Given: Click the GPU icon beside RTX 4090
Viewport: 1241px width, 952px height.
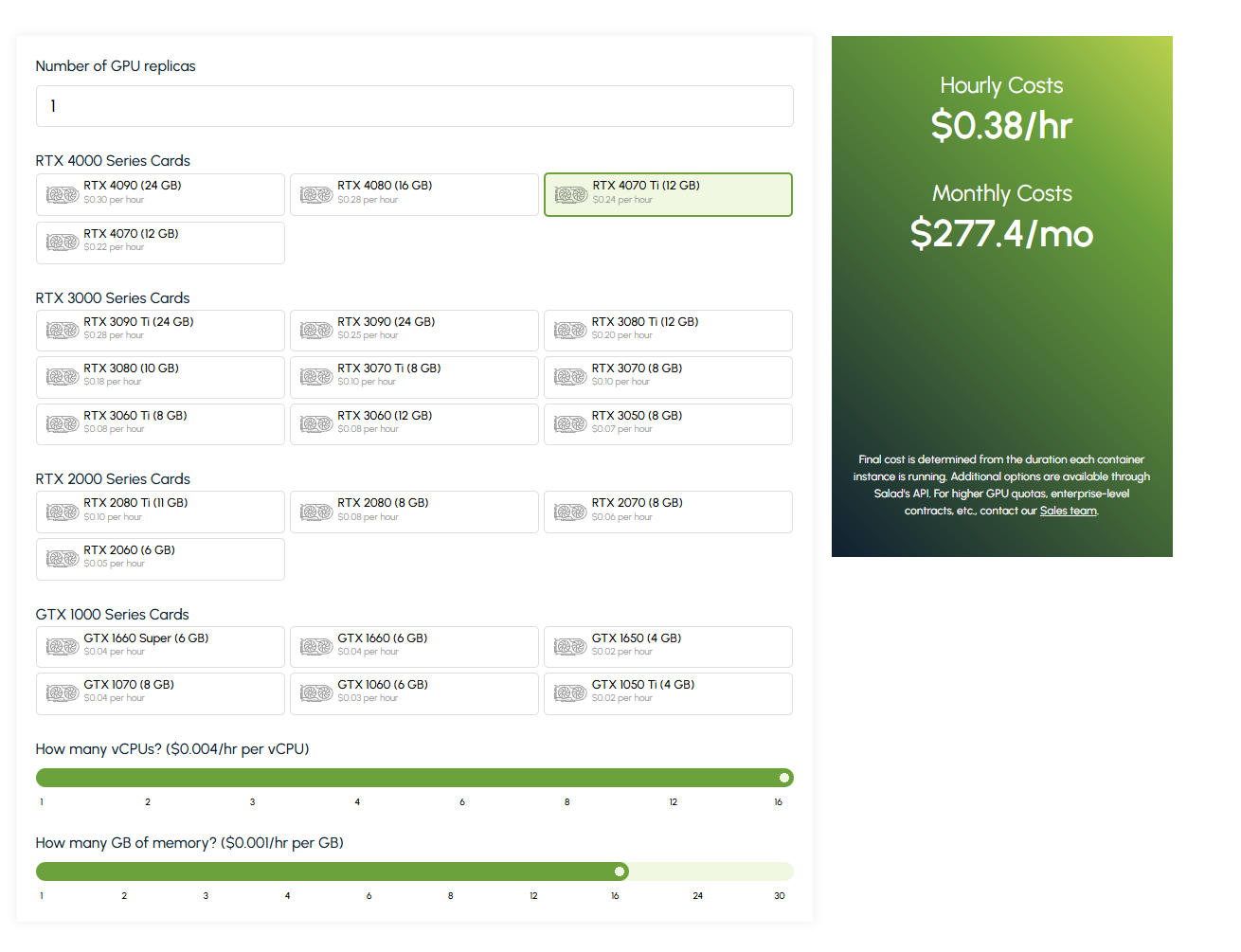Looking at the screenshot, I should click(63, 194).
